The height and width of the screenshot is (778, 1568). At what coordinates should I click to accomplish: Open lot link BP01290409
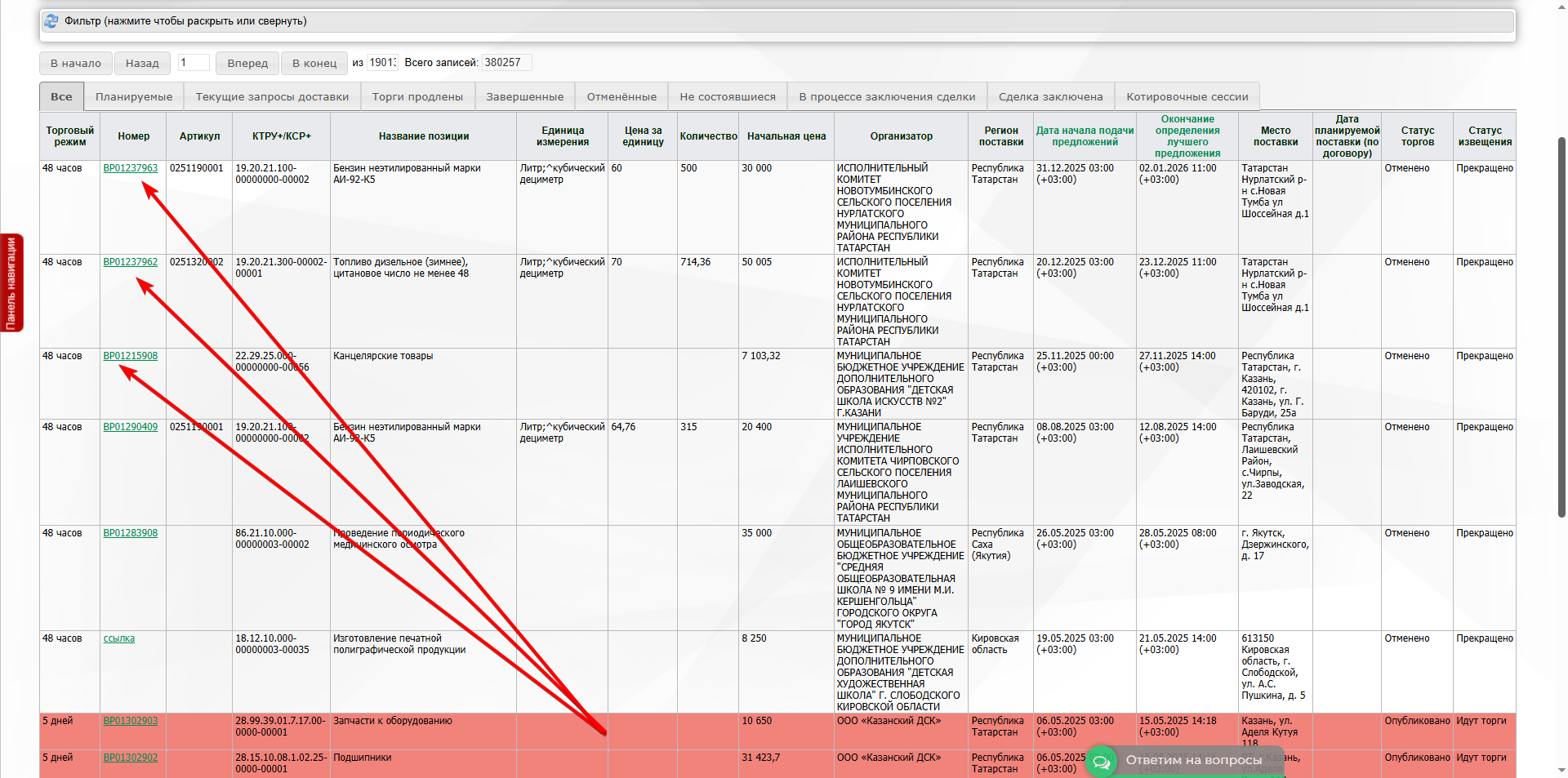point(131,427)
